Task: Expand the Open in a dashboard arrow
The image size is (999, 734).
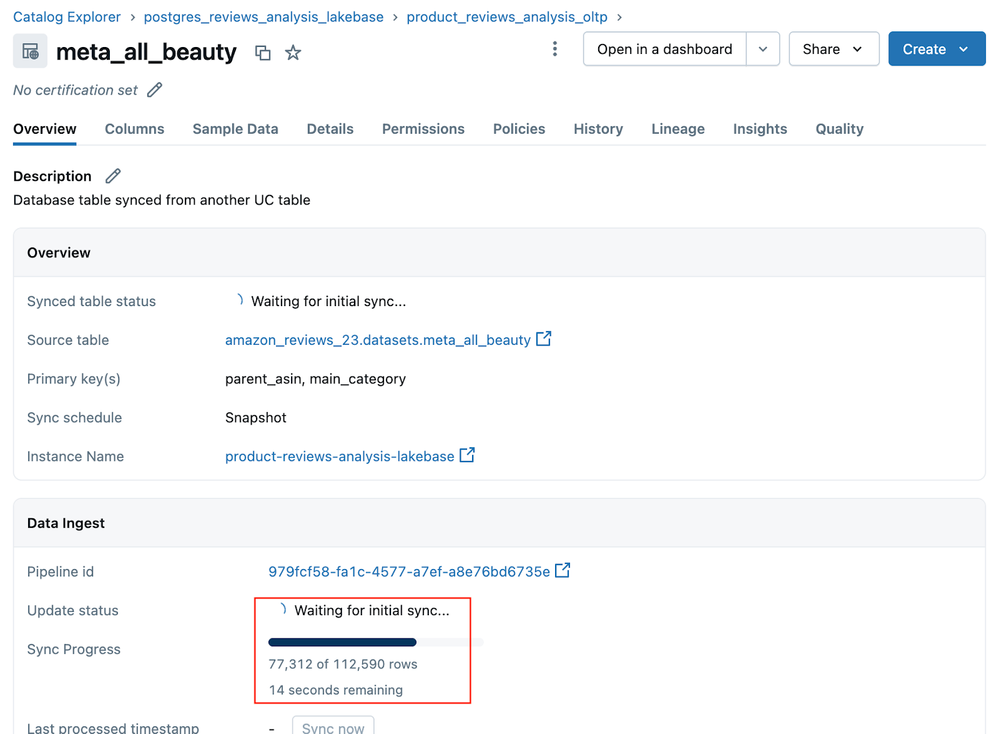Action: 763,49
